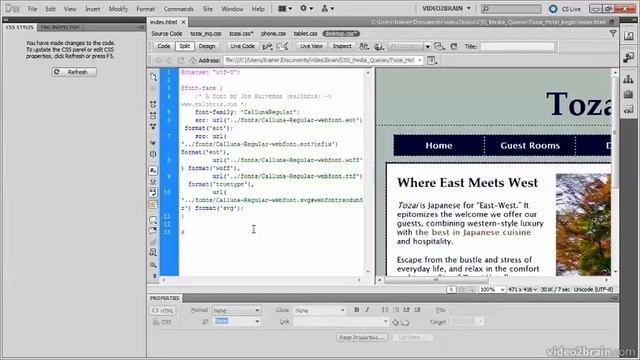Viewport: 640px width, 360px height.
Task: Select the HTML mode in Properties
Action: (x=162, y=311)
